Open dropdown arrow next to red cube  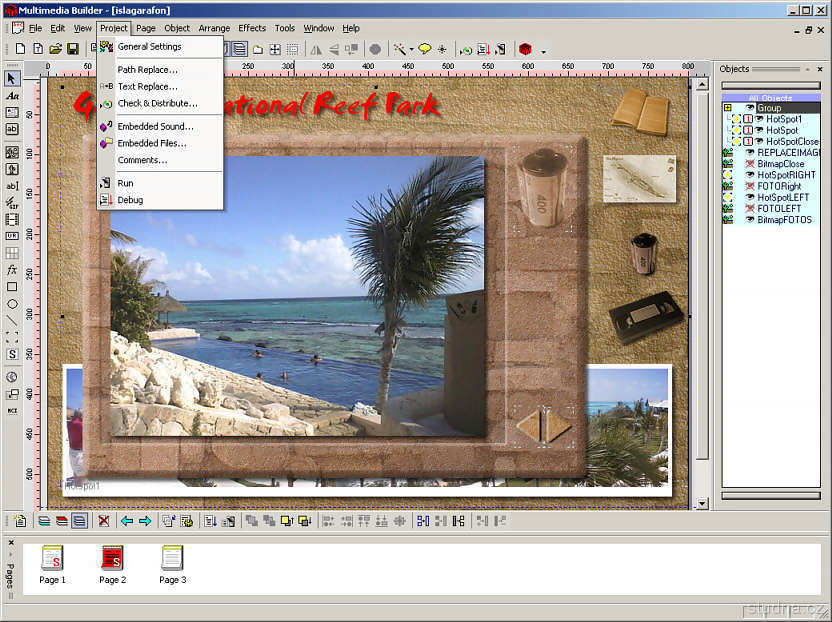(543, 50)
